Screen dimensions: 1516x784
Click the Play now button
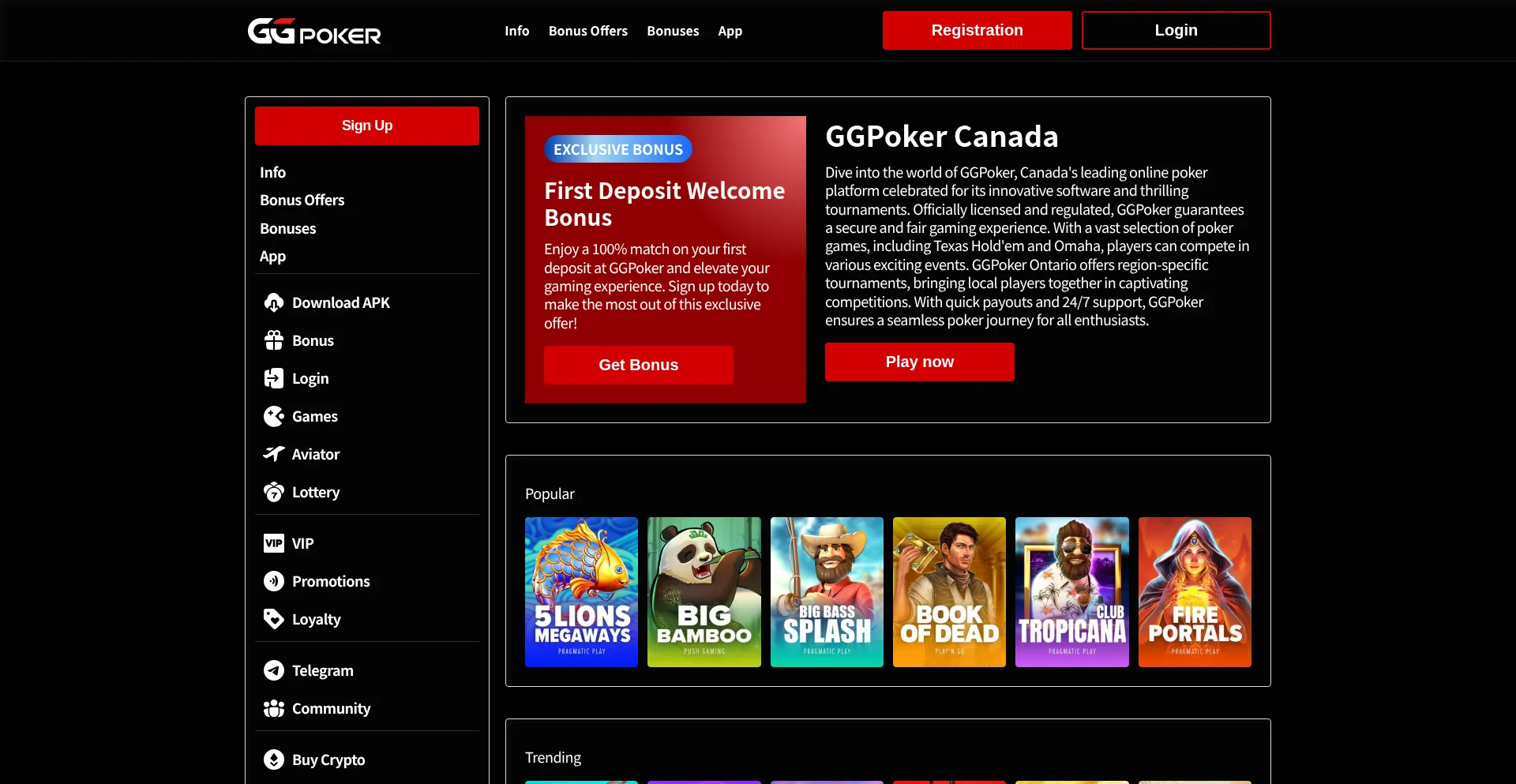[x=920, y=362]
